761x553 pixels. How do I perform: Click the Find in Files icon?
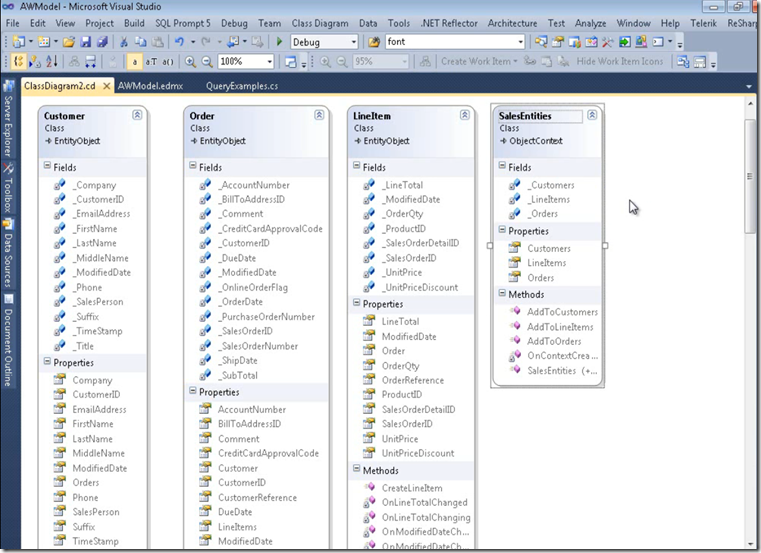pos(374,42)
